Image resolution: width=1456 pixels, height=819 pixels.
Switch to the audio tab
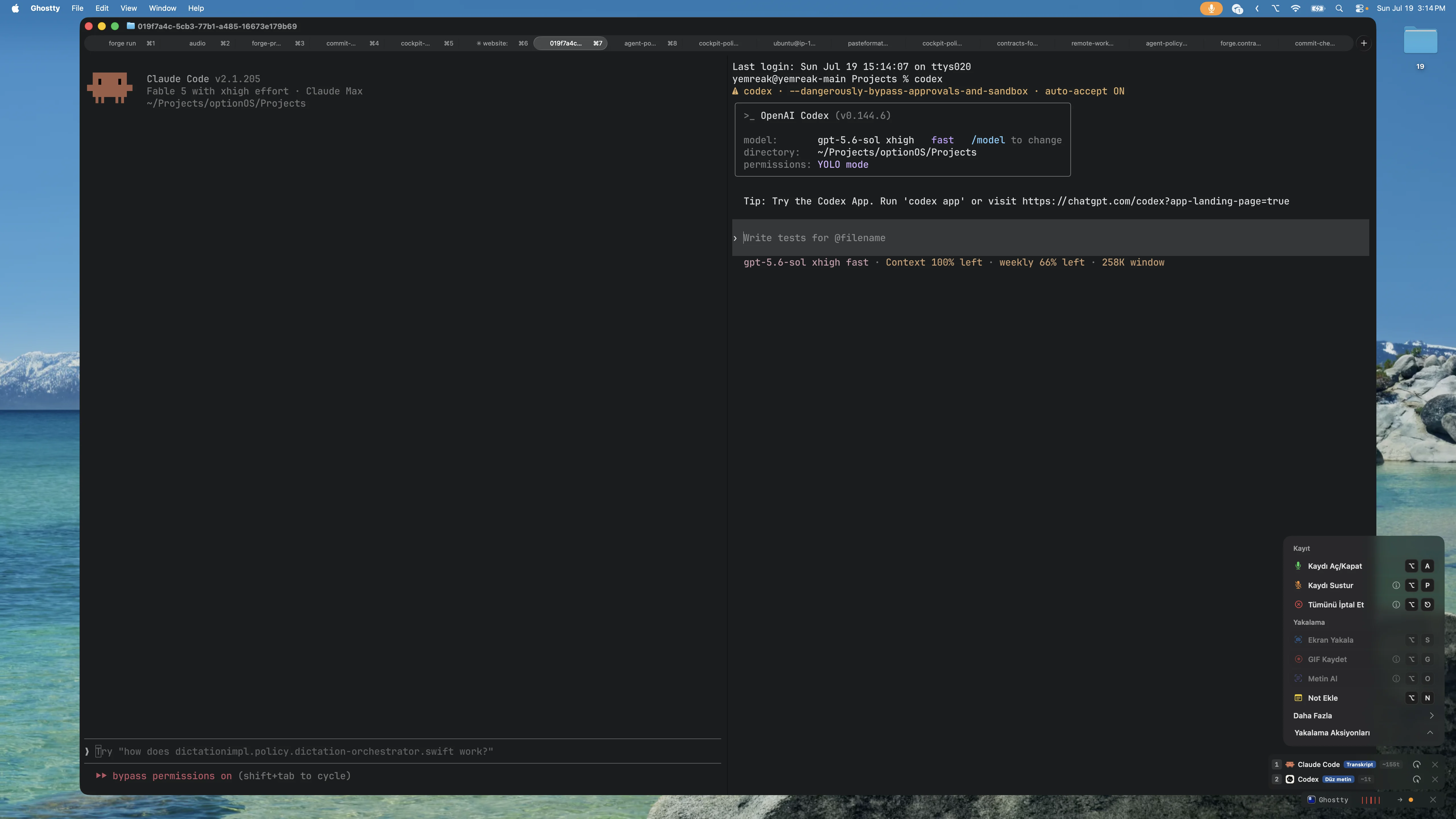point(197,43)
